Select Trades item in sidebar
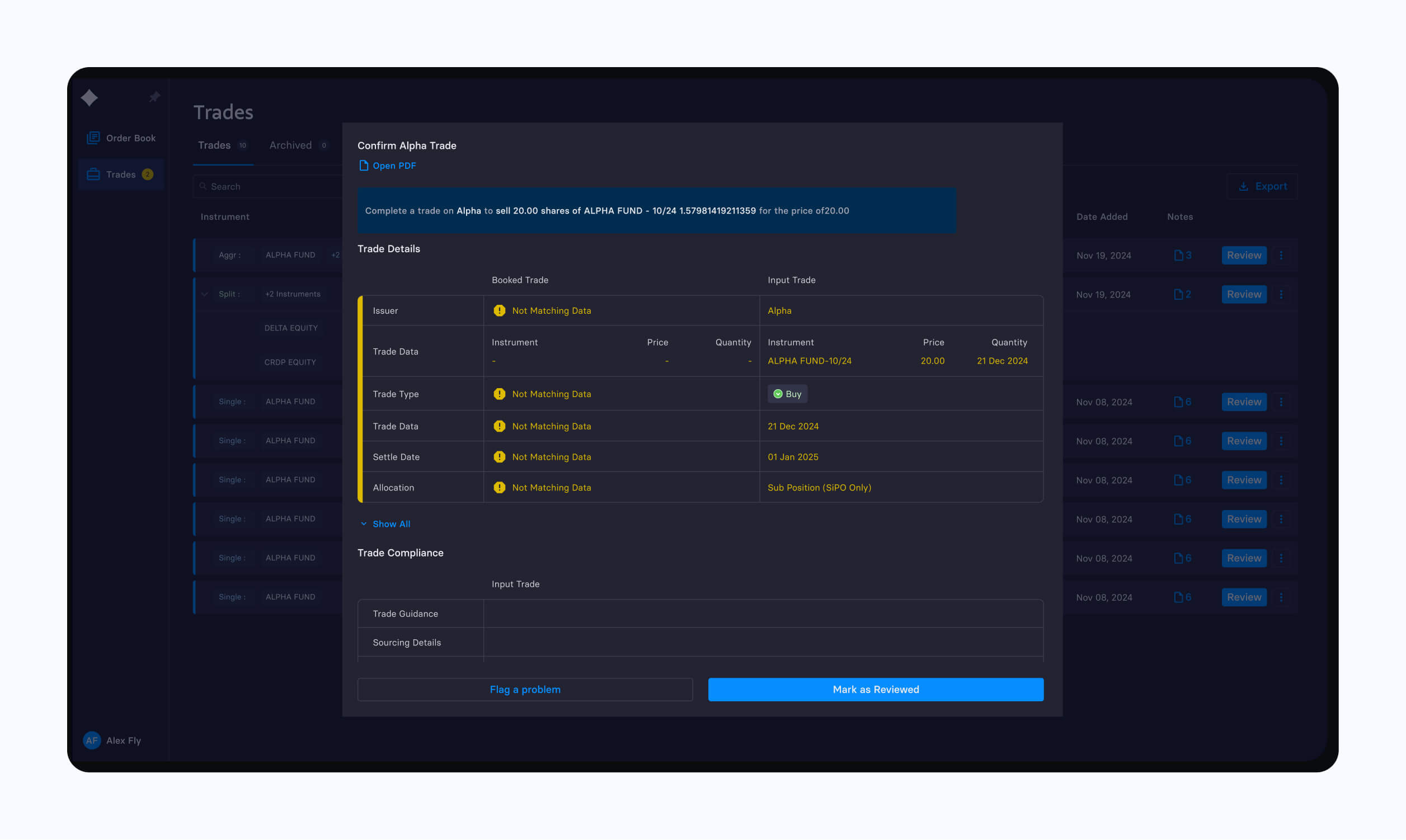Viewport: 1406px width, 840px height. point(121,174)
